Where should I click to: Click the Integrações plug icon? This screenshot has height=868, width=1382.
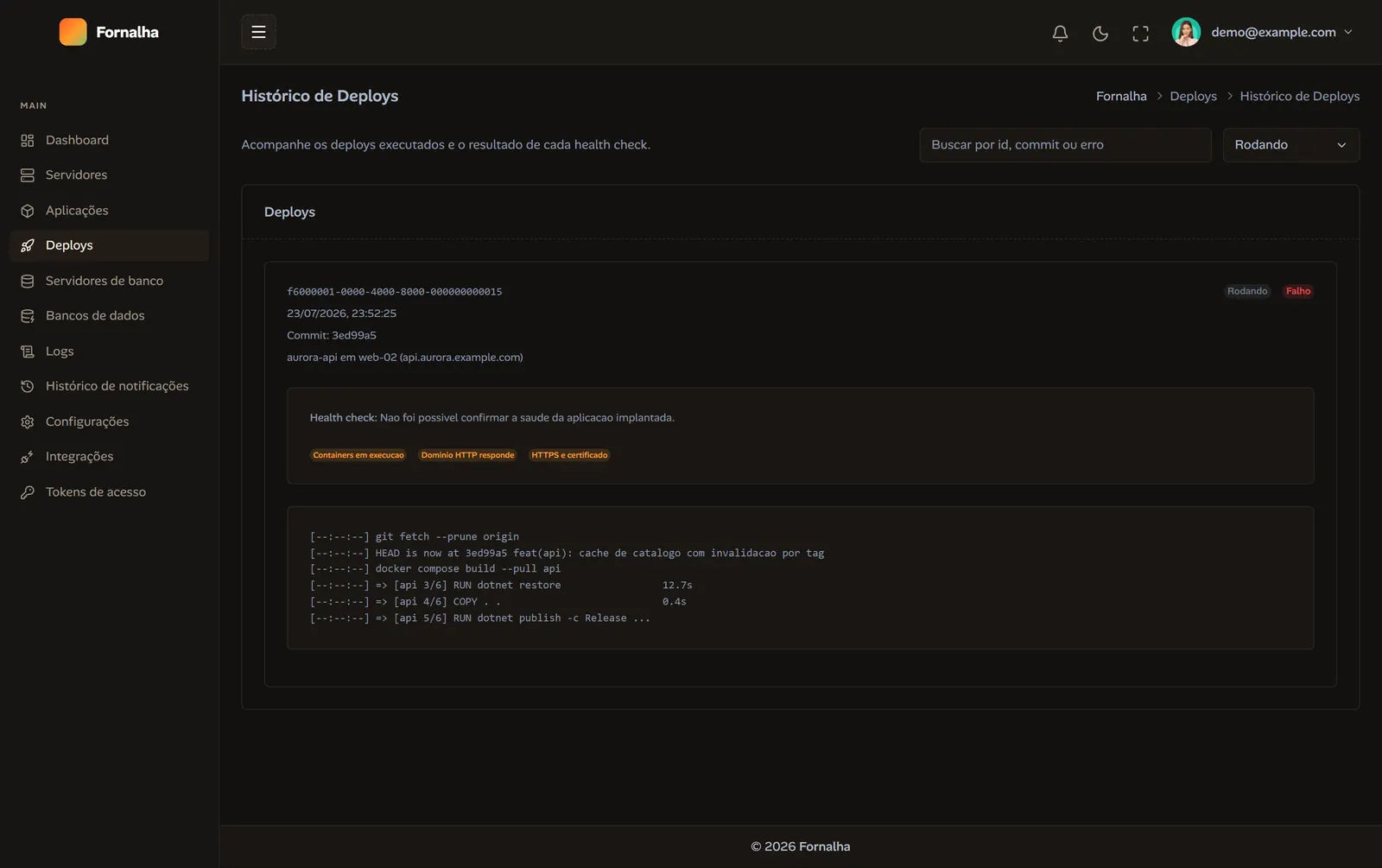28,457
